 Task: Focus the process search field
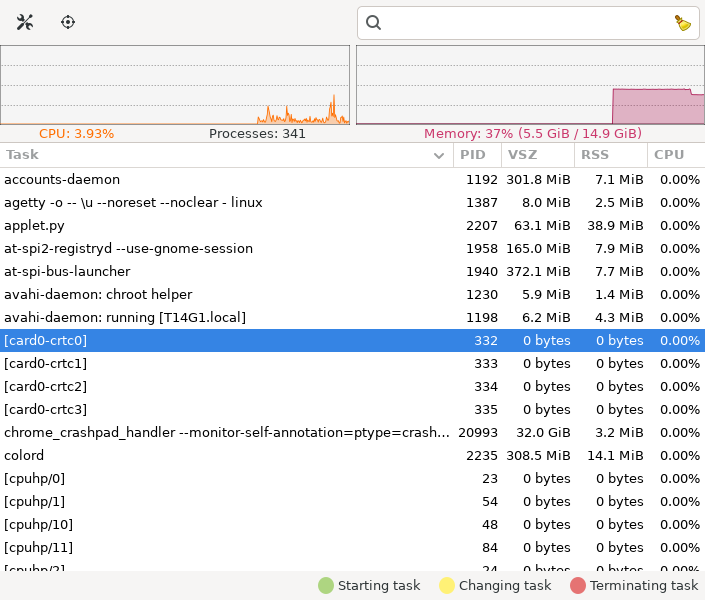click(x=528, y=23)
